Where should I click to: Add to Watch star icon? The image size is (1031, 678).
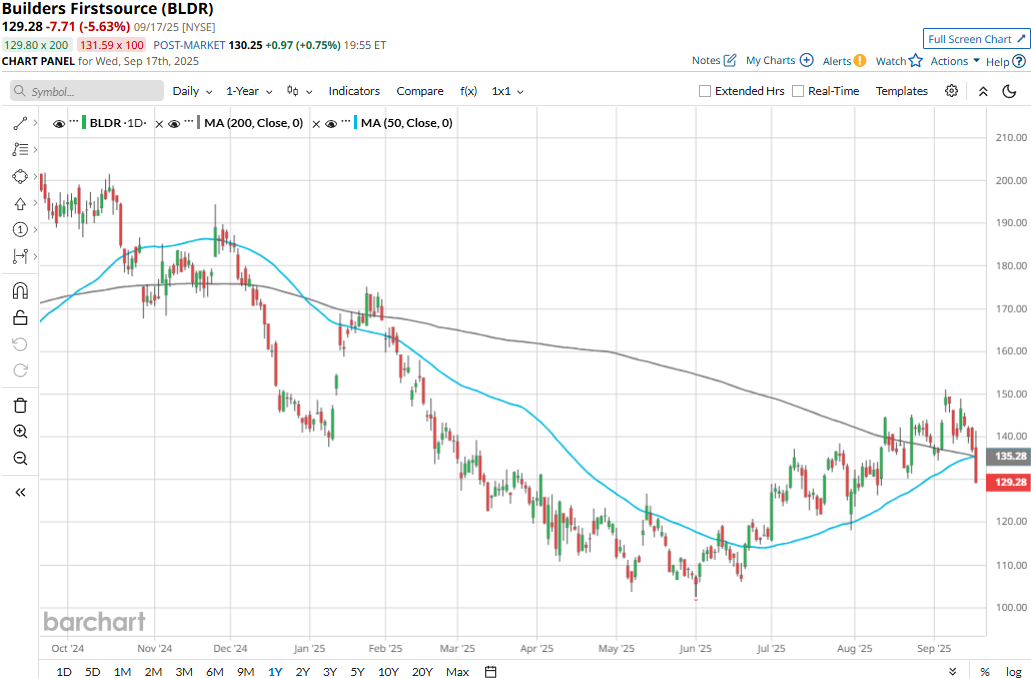(x=915, y=61)
